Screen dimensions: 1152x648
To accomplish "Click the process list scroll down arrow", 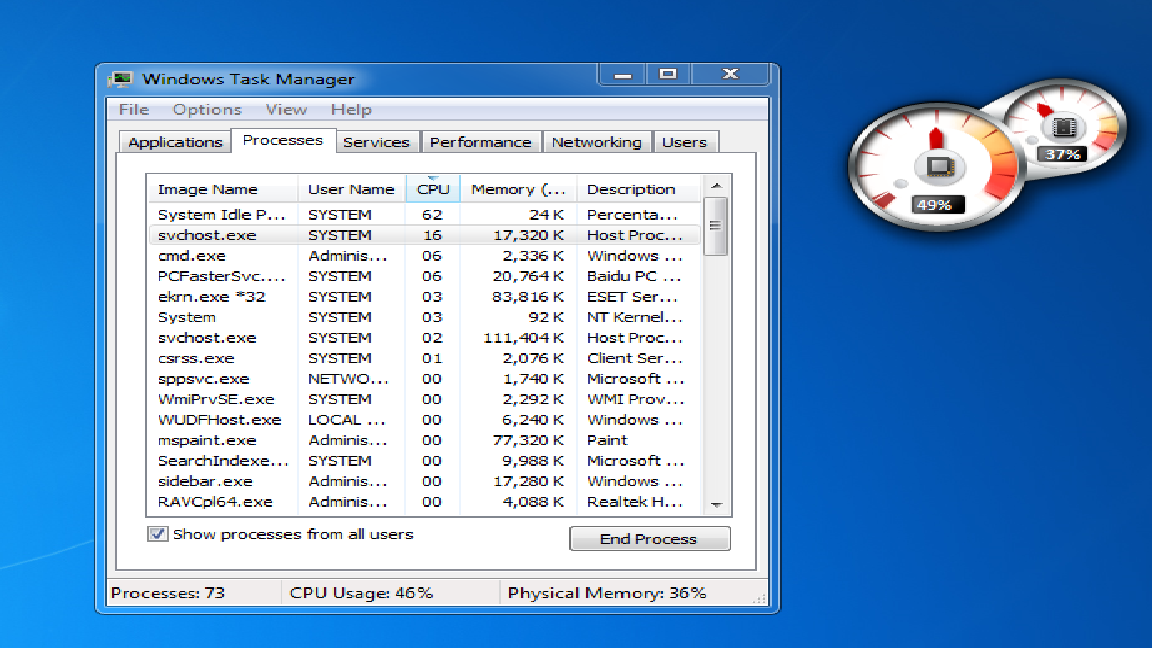I will (x=716, y=505).
